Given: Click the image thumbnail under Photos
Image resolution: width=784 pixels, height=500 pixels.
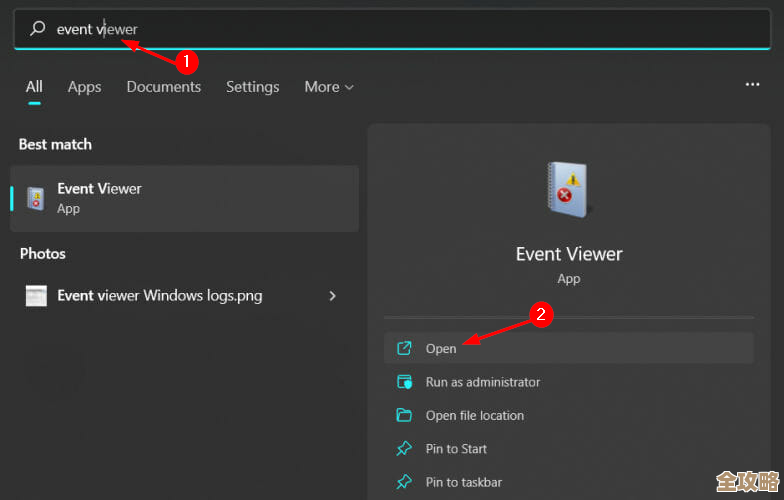Looking at the screenshot, I should [36, 296].
